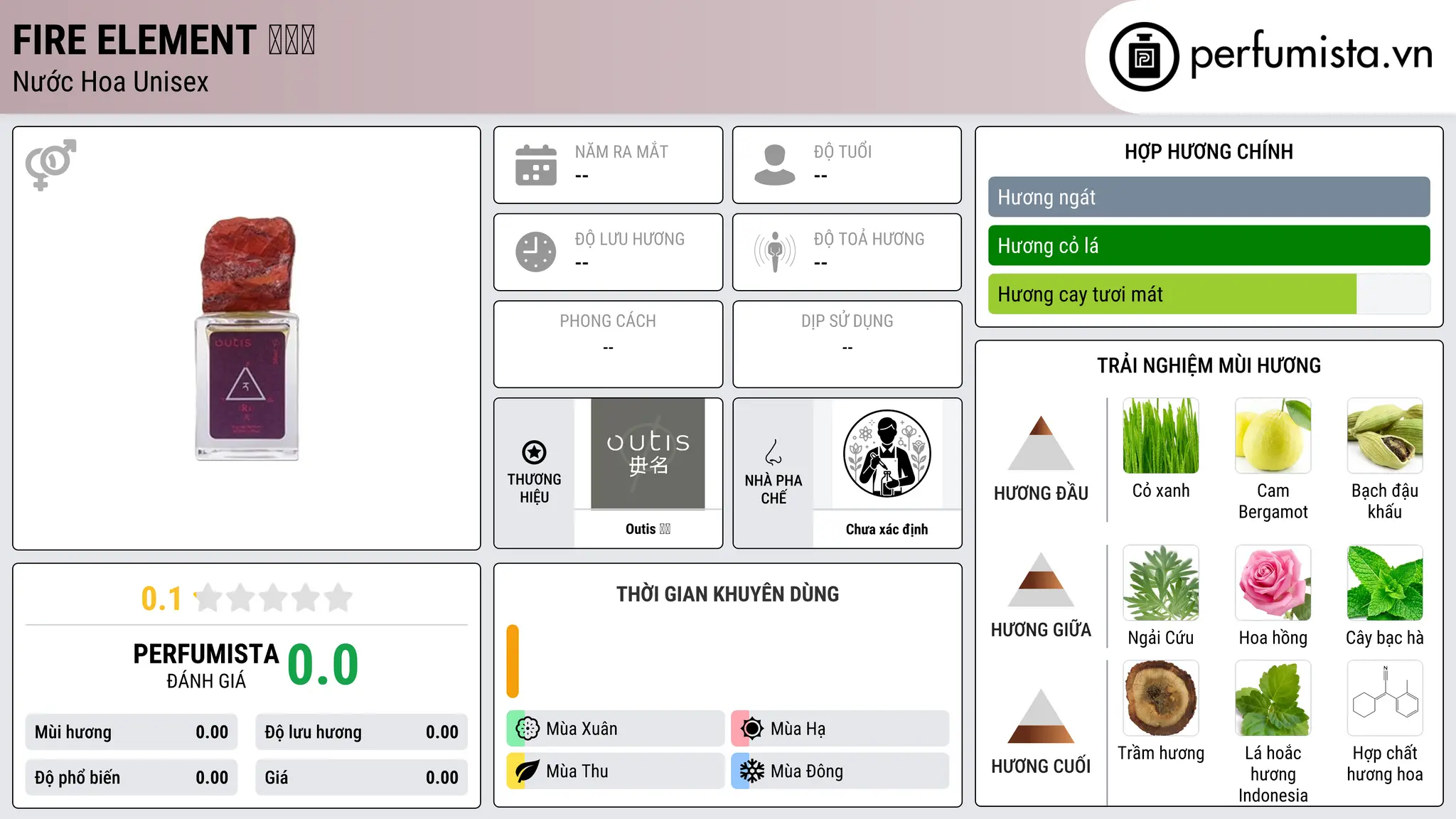Click the calendar icon beside Năm ra mắt
1456x819 pixels.
point(536,165)
